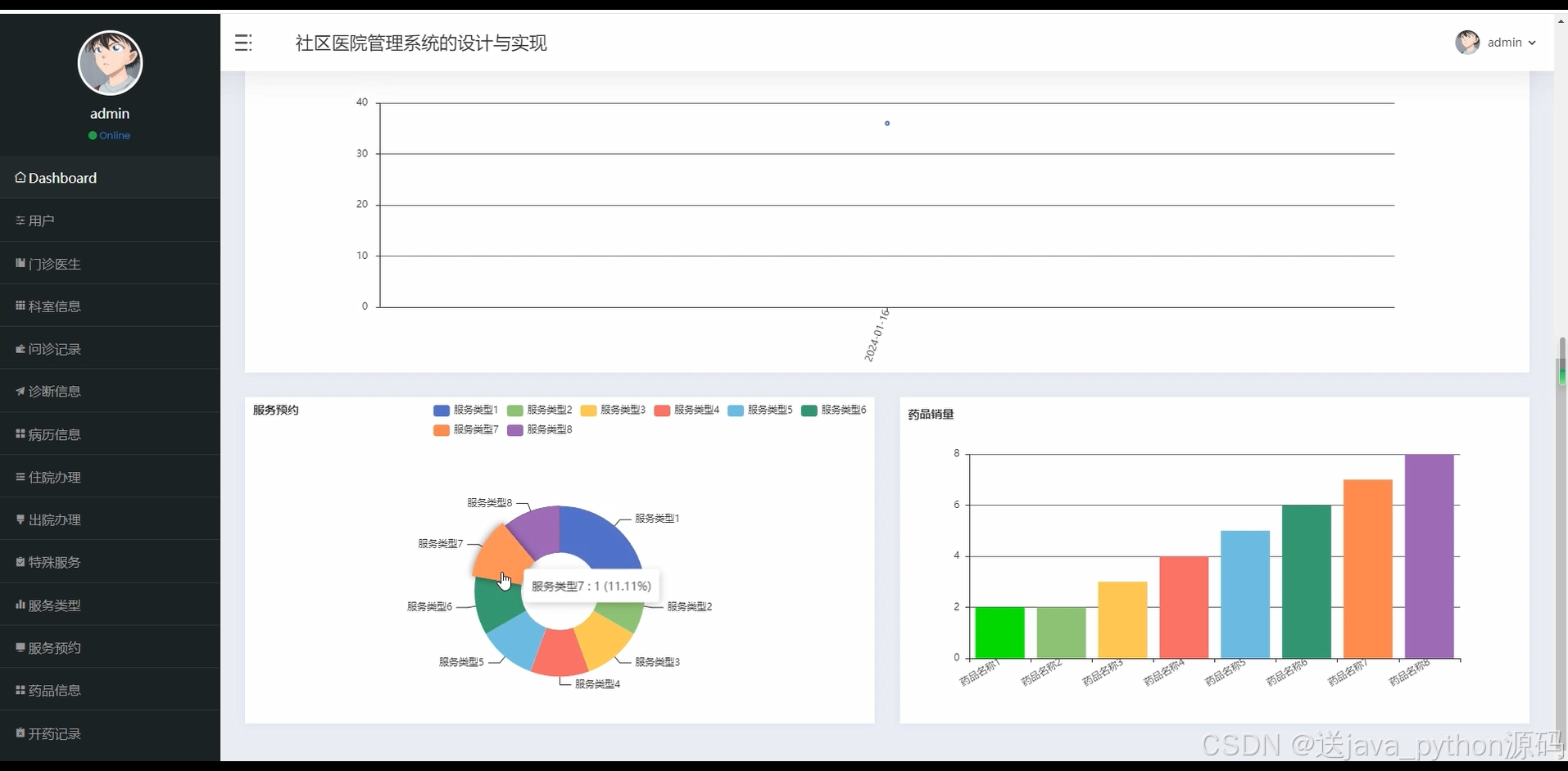The height and width of the screenshot is (771, 1568).
Task: Toggle the 服务类型2 legend entry
Action: coord(539,410)
